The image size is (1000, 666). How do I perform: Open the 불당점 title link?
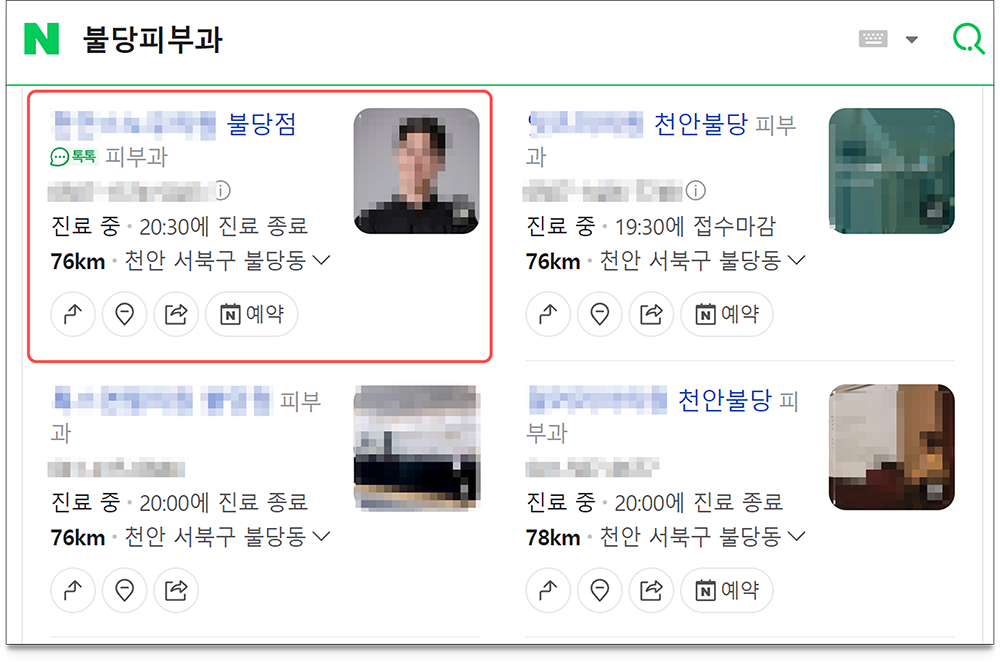point(262,124)
